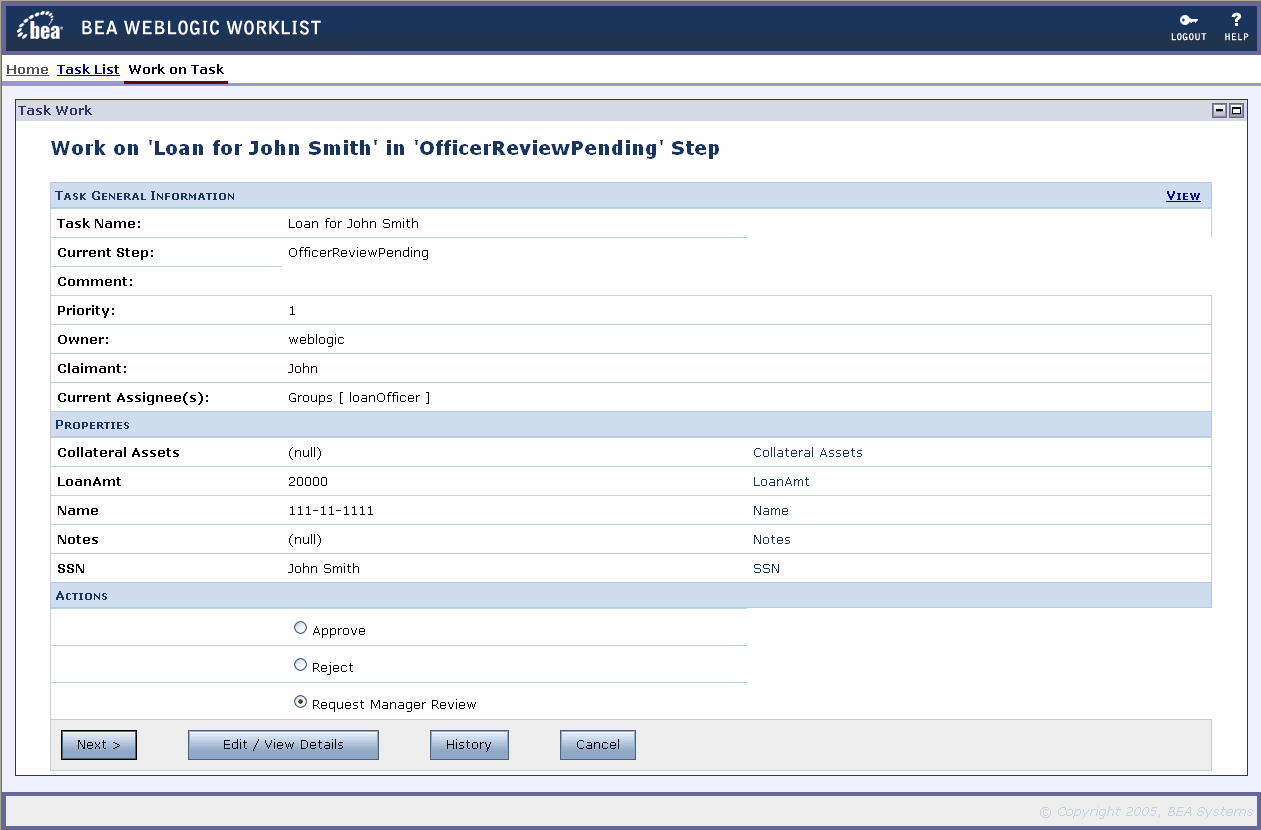Select the Approve radio button
The height and width of the screenshot is (830, 1261).
pyautogui.click(x=300, y=628)
